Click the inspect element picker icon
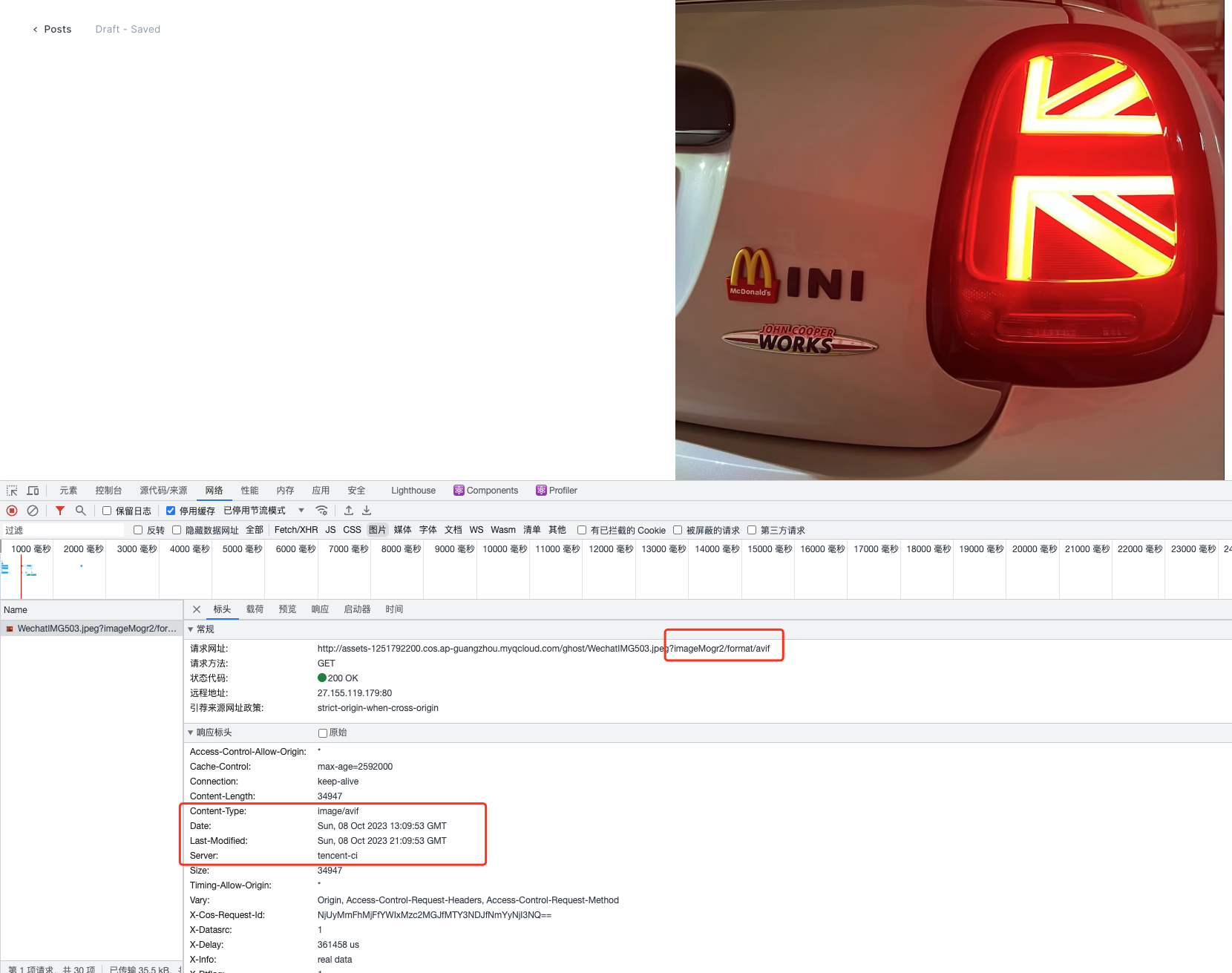The image size is (1232, 973). point(12,491)
